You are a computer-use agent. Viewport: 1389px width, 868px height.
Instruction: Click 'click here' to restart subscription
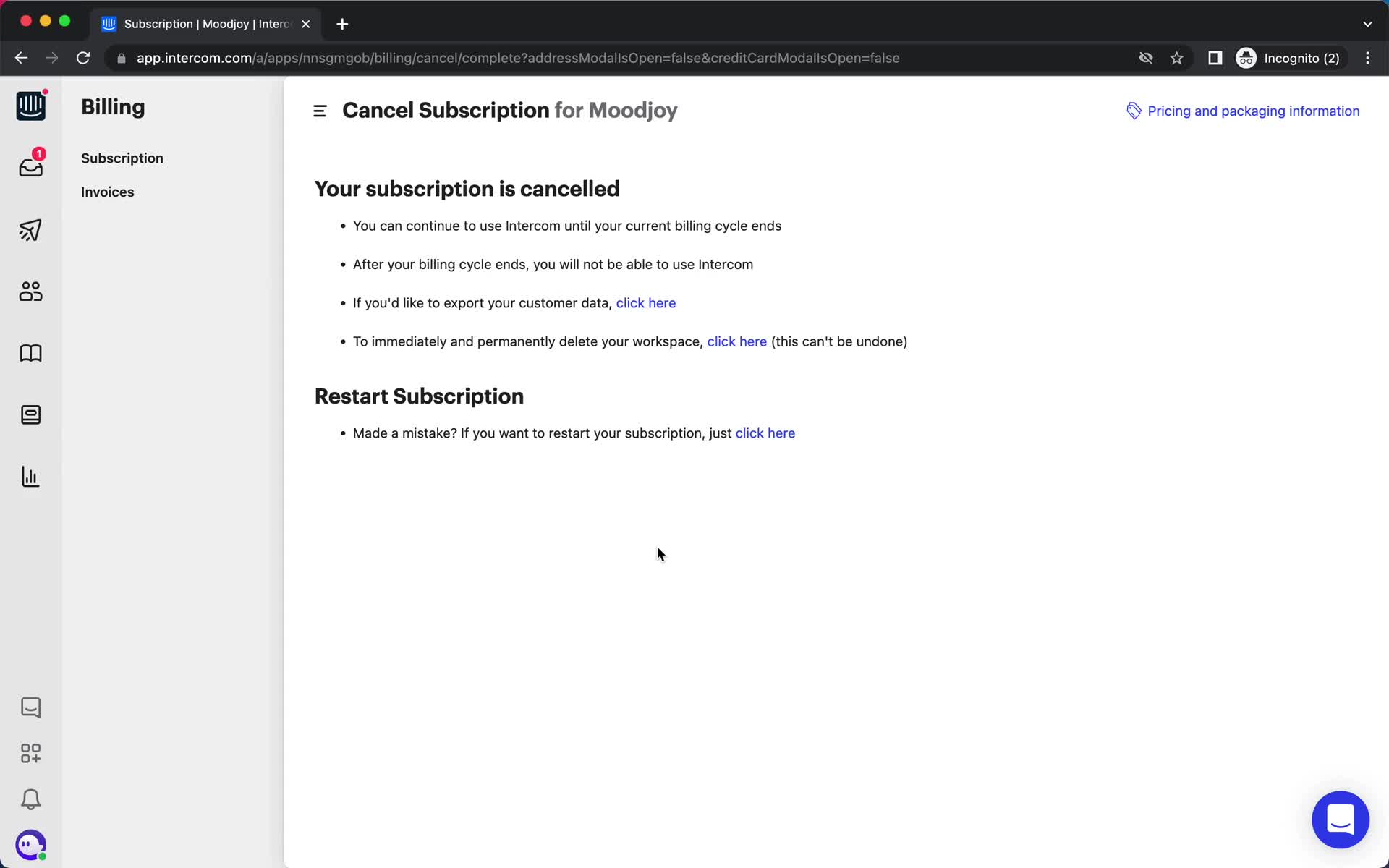765,433
